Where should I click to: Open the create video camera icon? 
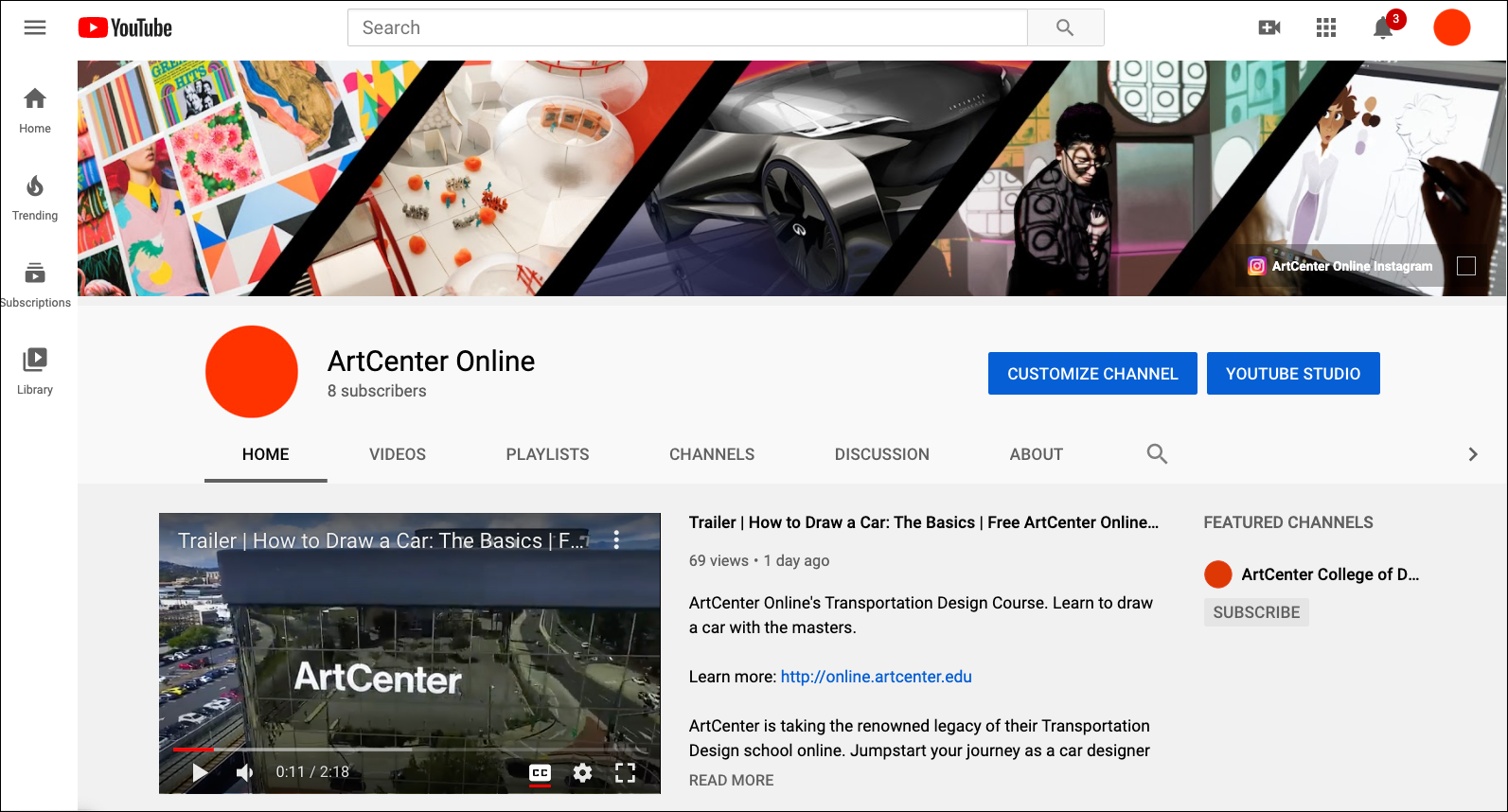click(x=1268, y=27)
